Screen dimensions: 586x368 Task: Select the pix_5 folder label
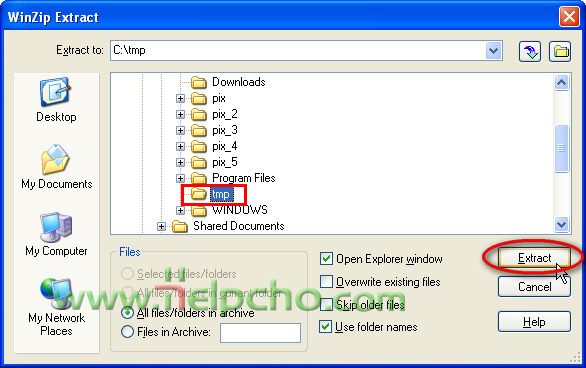click(225, 163)
